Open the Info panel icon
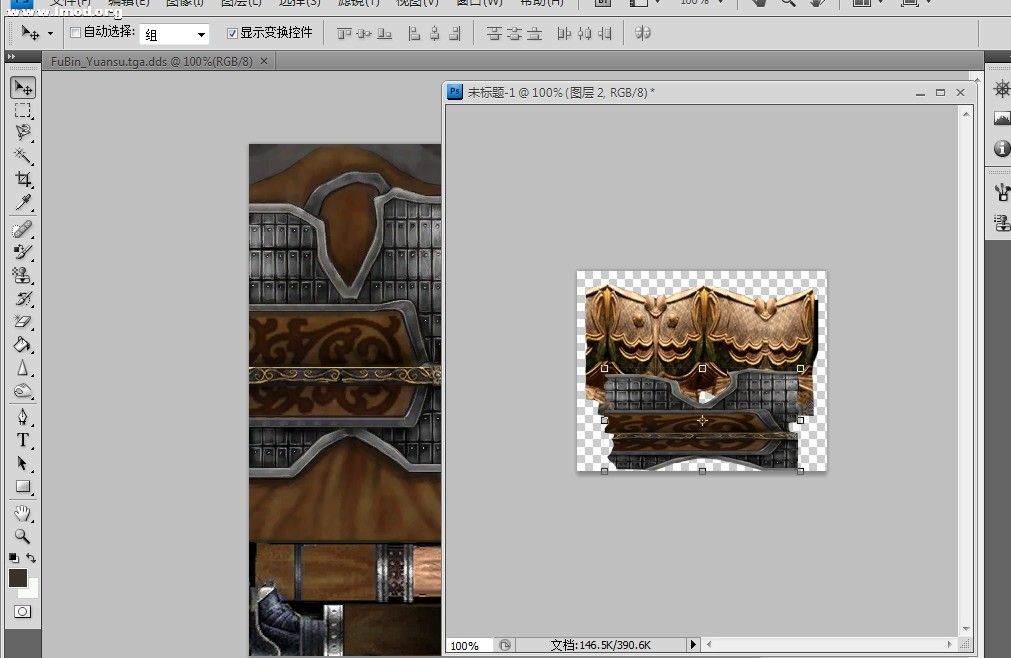 point(1001,148)
